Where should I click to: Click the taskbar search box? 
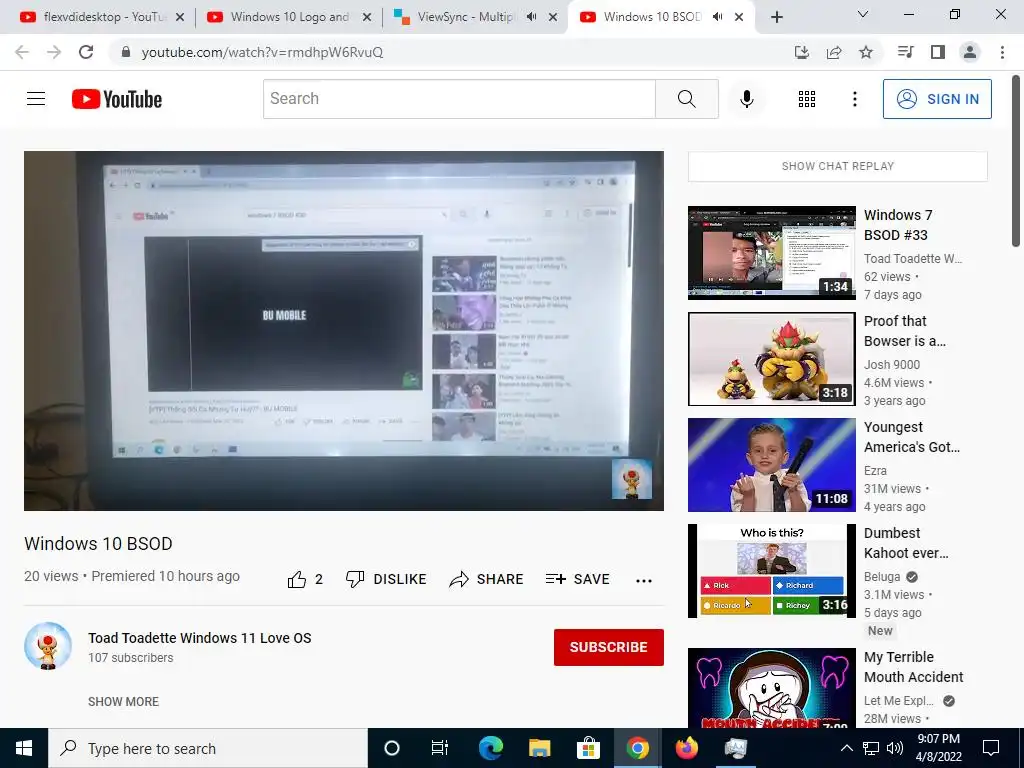click(208, 748)
